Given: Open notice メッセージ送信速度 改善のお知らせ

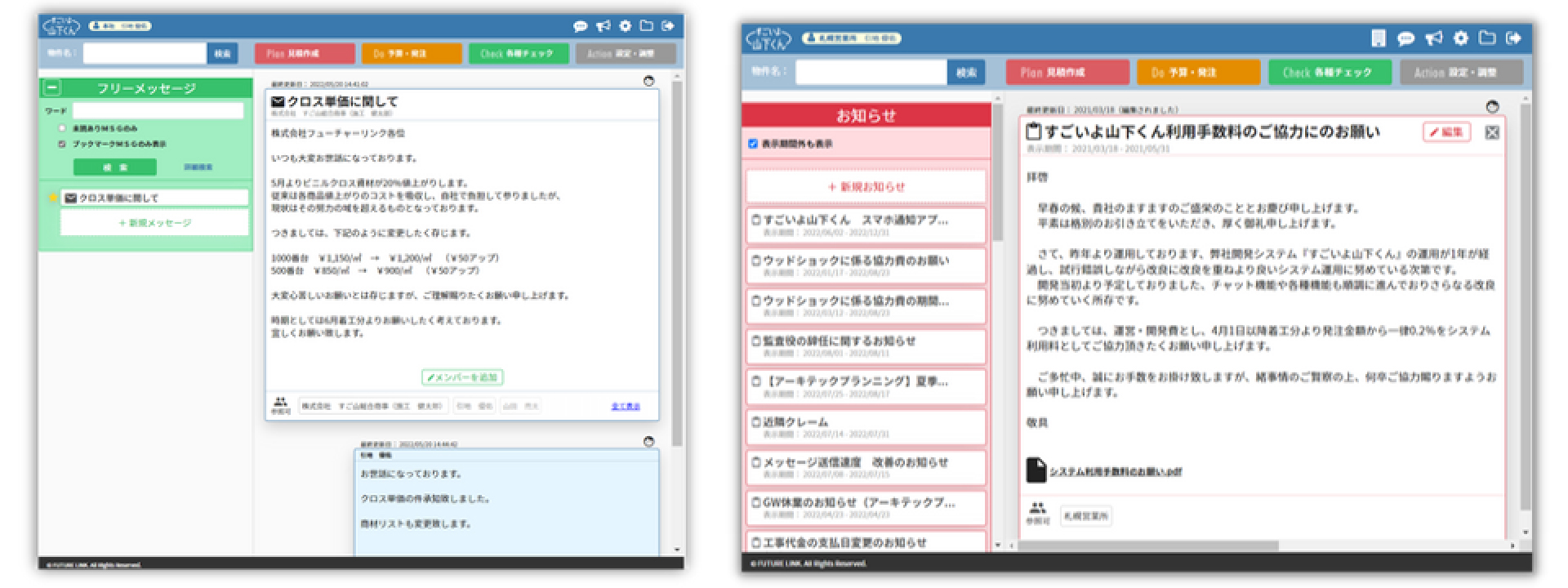Looking at the screenshot, I should pos(866,467).
